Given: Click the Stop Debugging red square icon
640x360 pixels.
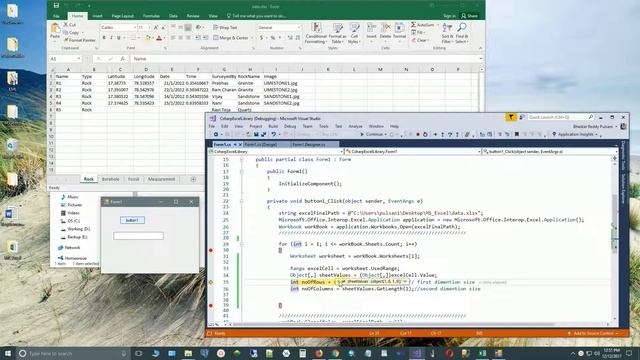Looking at the screenshot, I should (x=418, y=134).
